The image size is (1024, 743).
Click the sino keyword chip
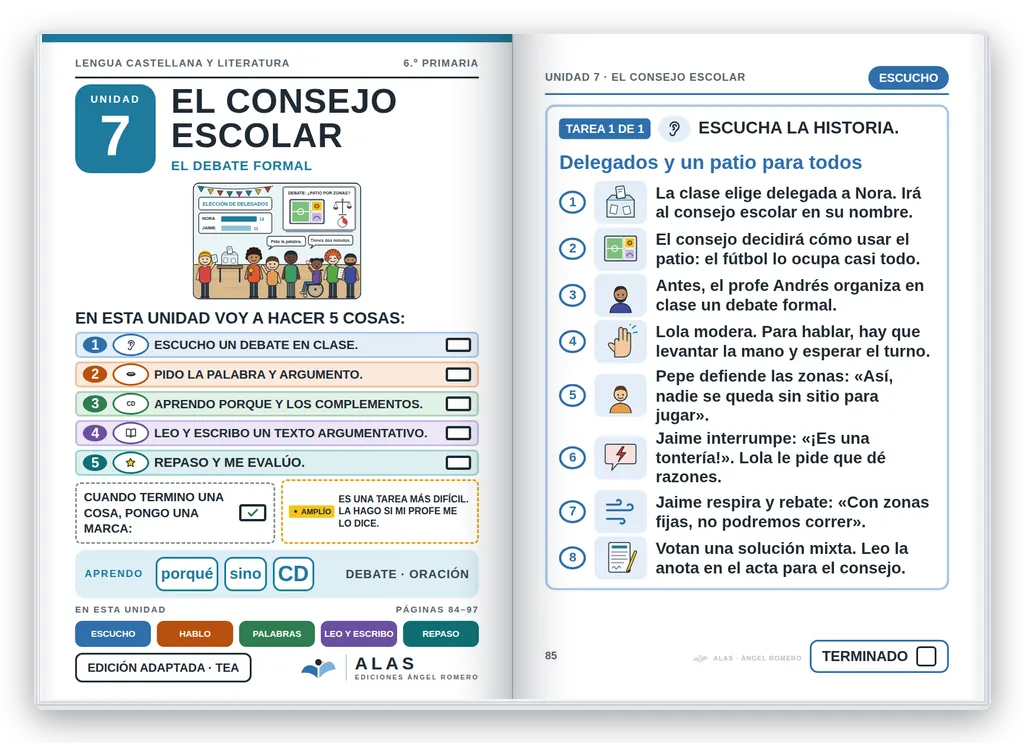(x=246, y=574)
